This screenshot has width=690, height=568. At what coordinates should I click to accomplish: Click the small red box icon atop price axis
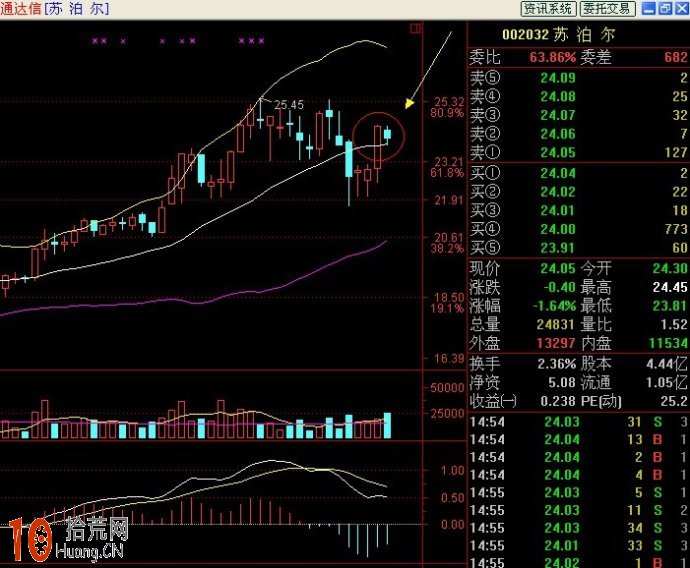[x=415, y=29]
